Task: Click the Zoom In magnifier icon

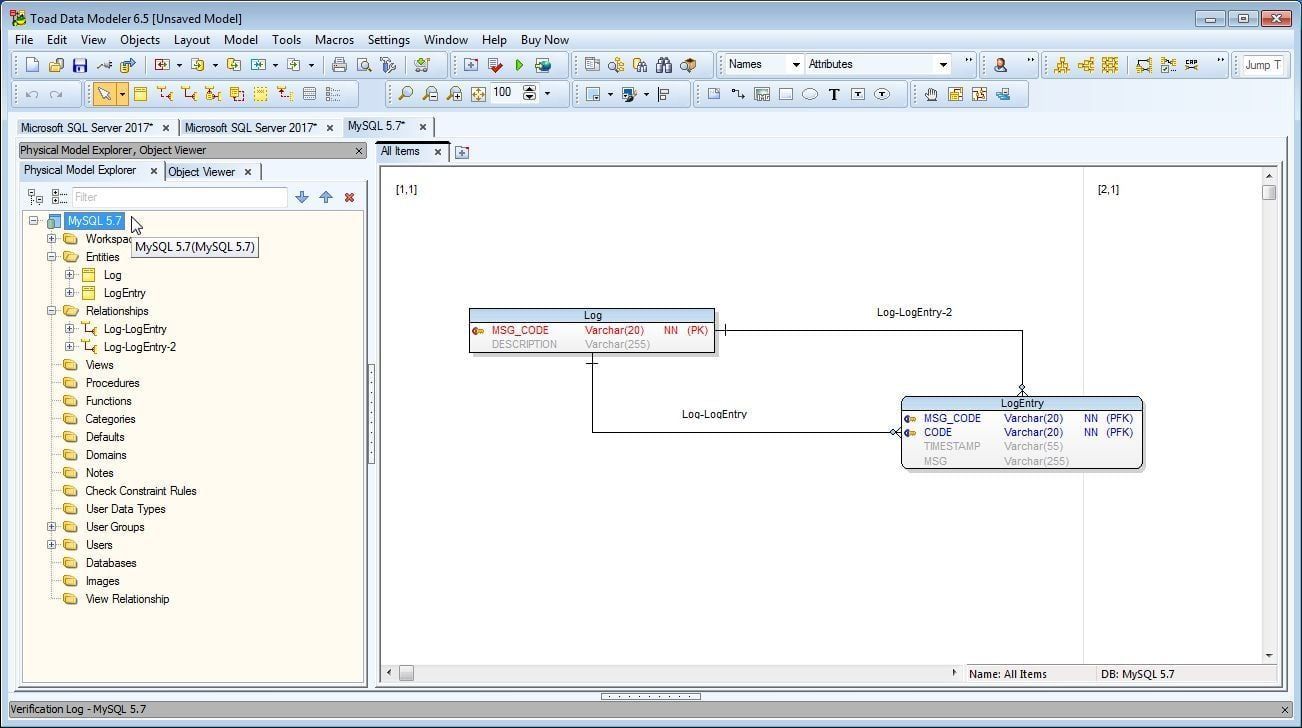Action: [454, 94]
